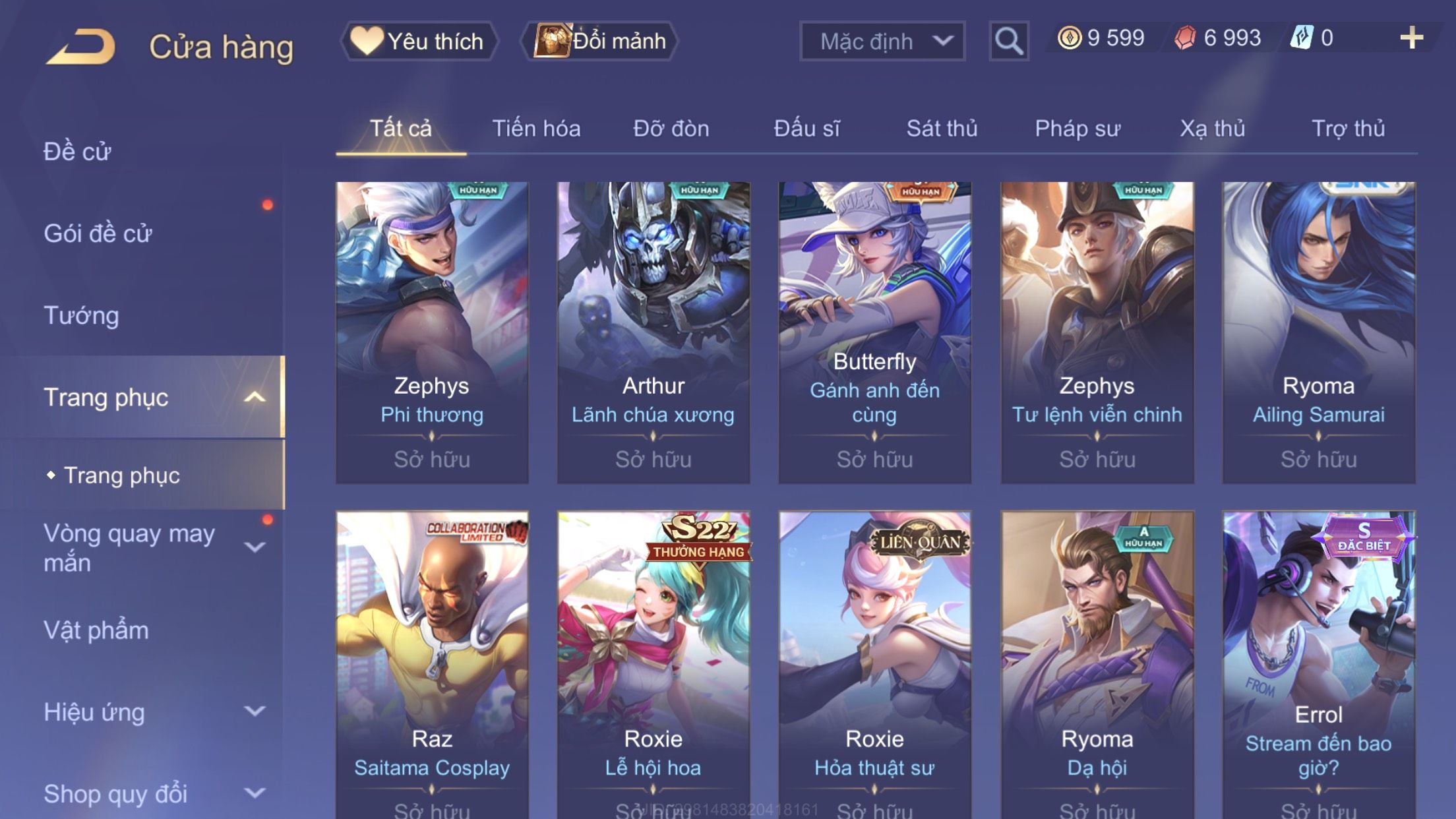The image size is (1456, 819).
Task: Switch to the Tiến hóa tab
Action: (536, 129)
